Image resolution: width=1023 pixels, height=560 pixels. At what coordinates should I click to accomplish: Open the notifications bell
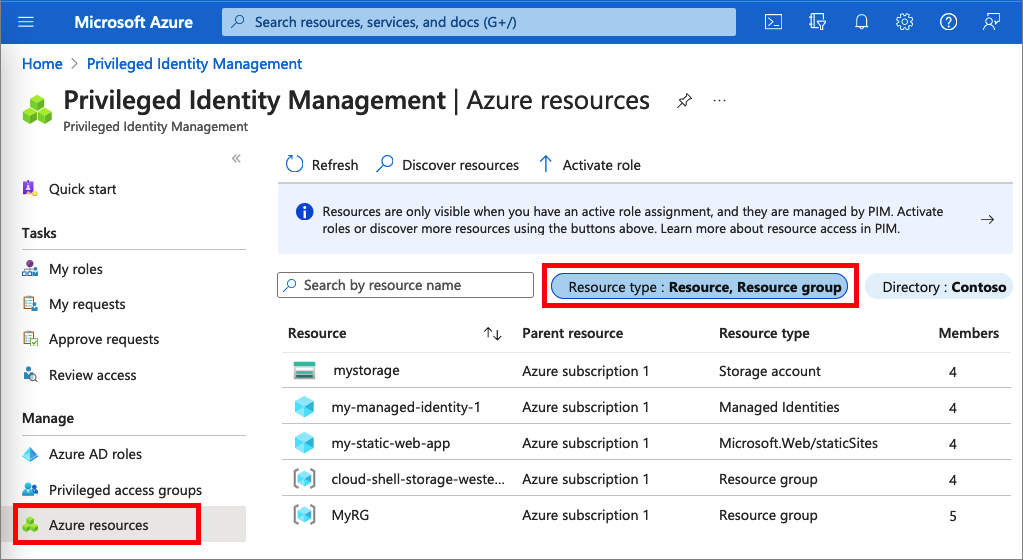pos(861,22)
